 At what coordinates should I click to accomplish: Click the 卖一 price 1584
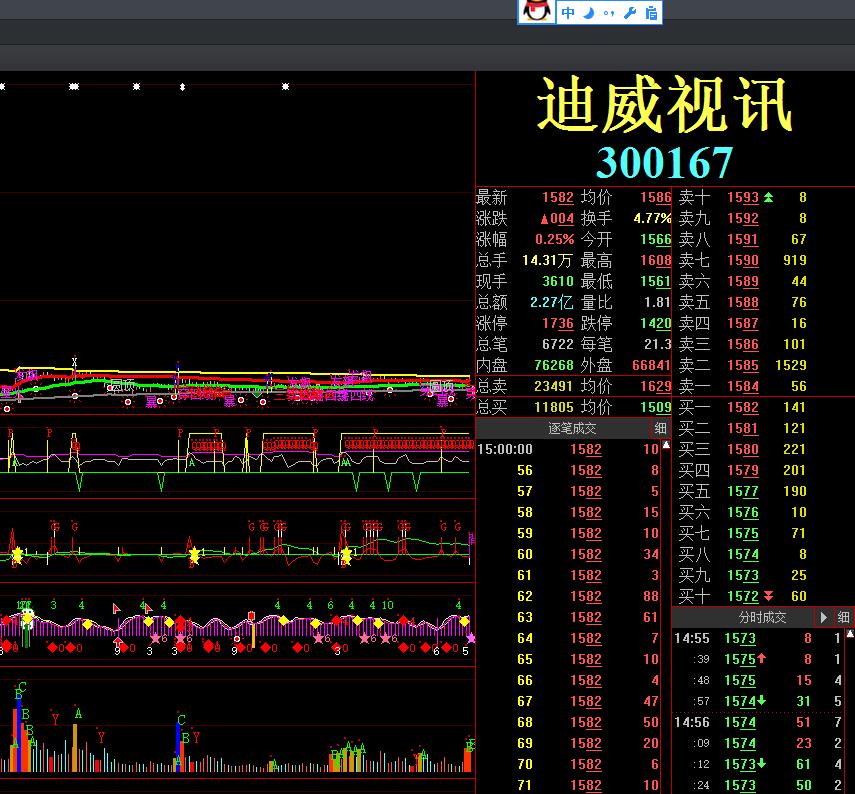743,386
